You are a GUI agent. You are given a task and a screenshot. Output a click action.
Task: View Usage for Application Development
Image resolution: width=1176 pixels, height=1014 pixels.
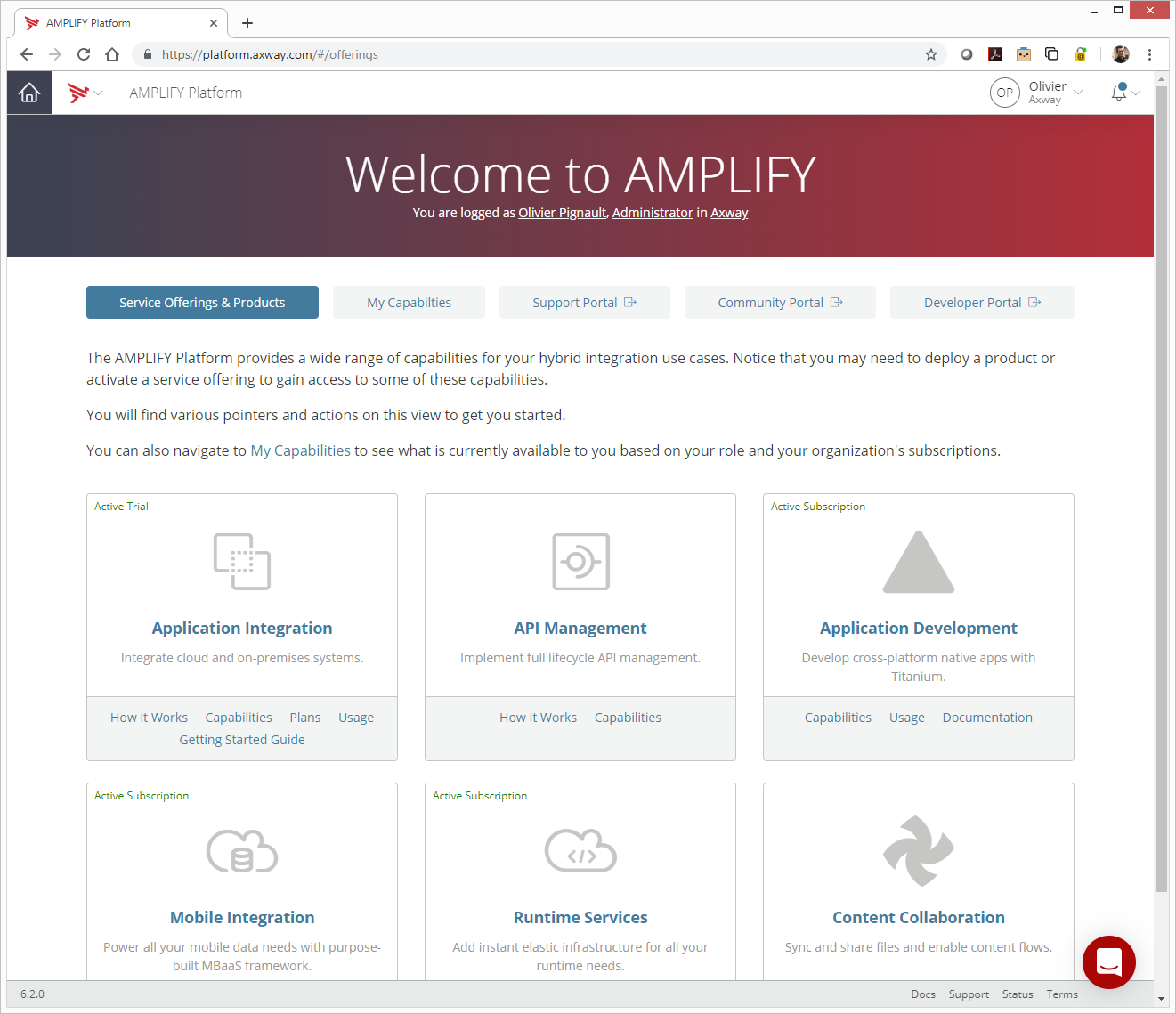tap(907, 718)
